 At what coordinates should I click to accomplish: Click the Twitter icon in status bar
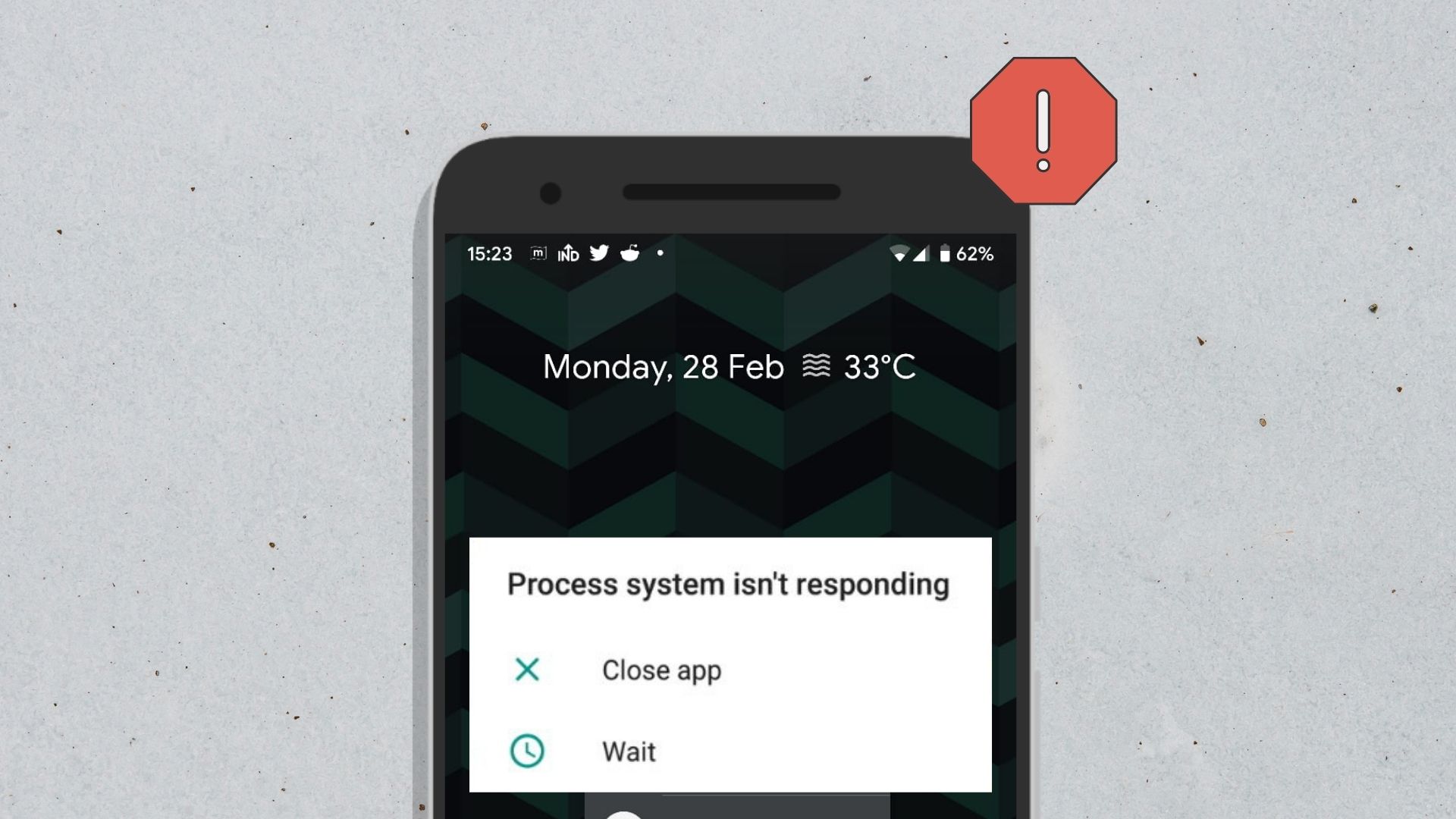coord(599,253)
